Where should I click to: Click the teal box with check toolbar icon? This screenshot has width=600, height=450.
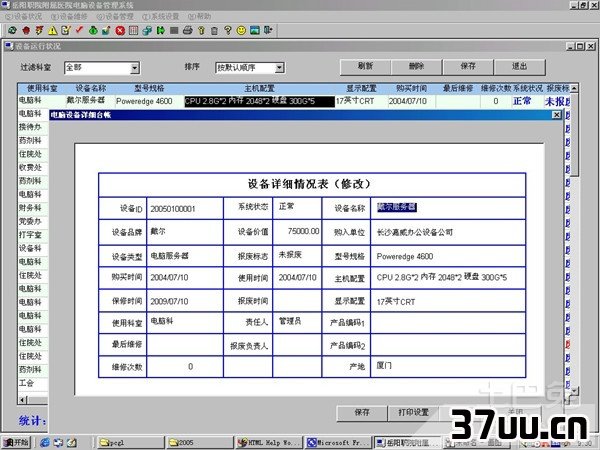tap(106, 30)
